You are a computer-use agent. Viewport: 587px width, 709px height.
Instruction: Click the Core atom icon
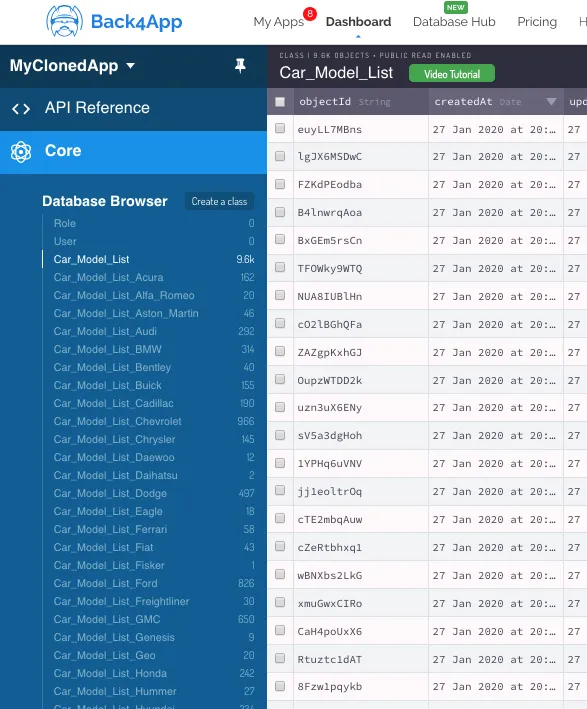[21, 151]
